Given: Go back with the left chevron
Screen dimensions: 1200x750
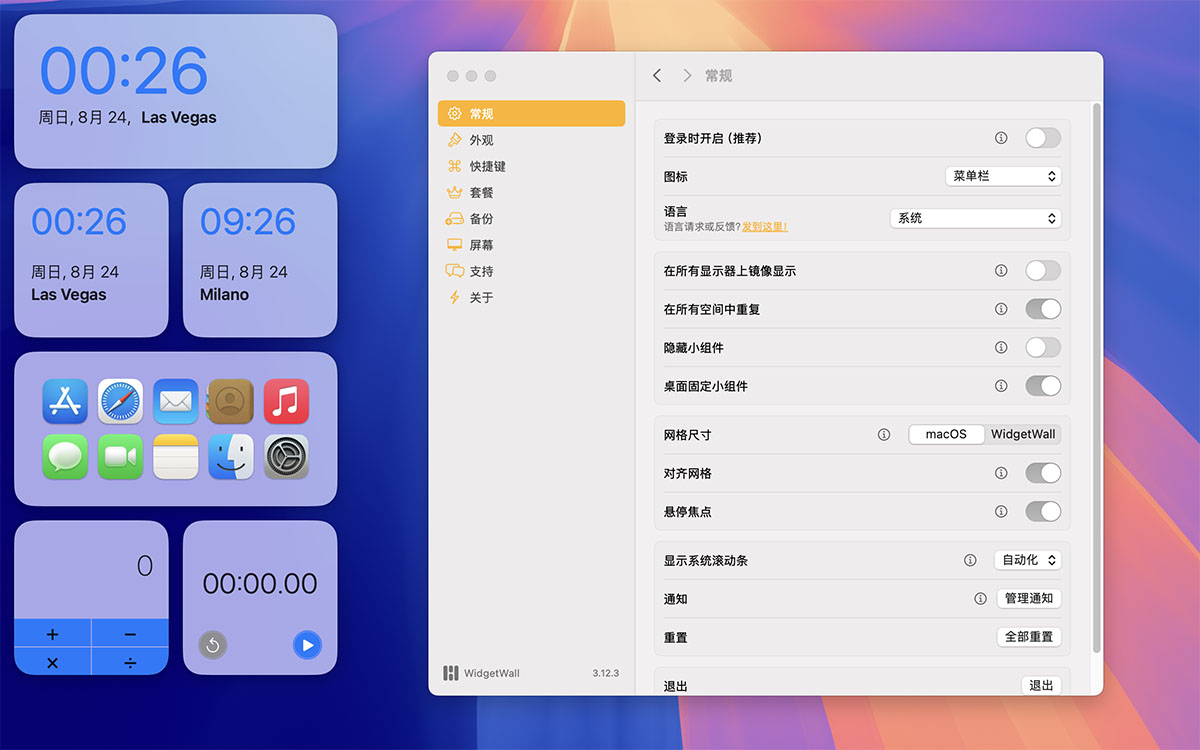Looking at the screenshot, I should pos(657,76).
